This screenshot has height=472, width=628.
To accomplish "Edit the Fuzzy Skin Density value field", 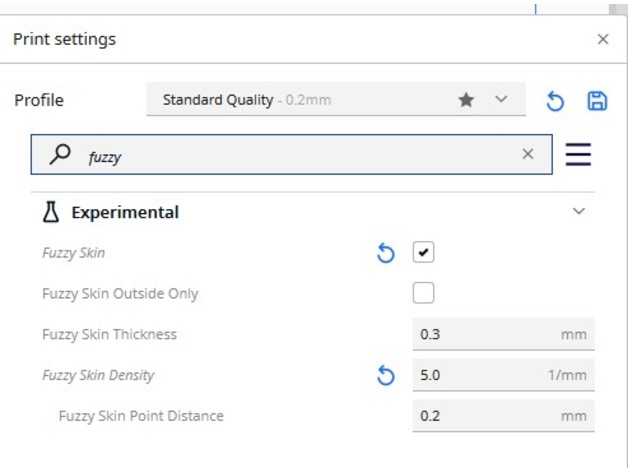I will [x=485, y=376].
